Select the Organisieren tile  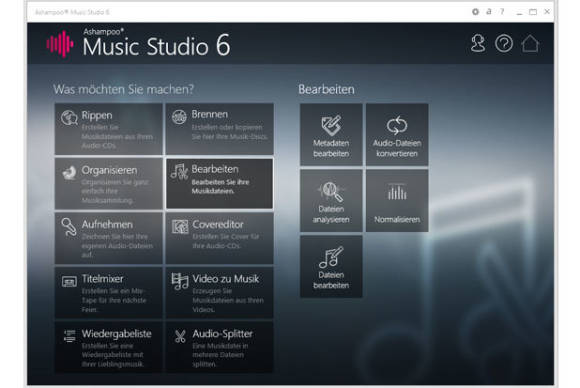108,183
